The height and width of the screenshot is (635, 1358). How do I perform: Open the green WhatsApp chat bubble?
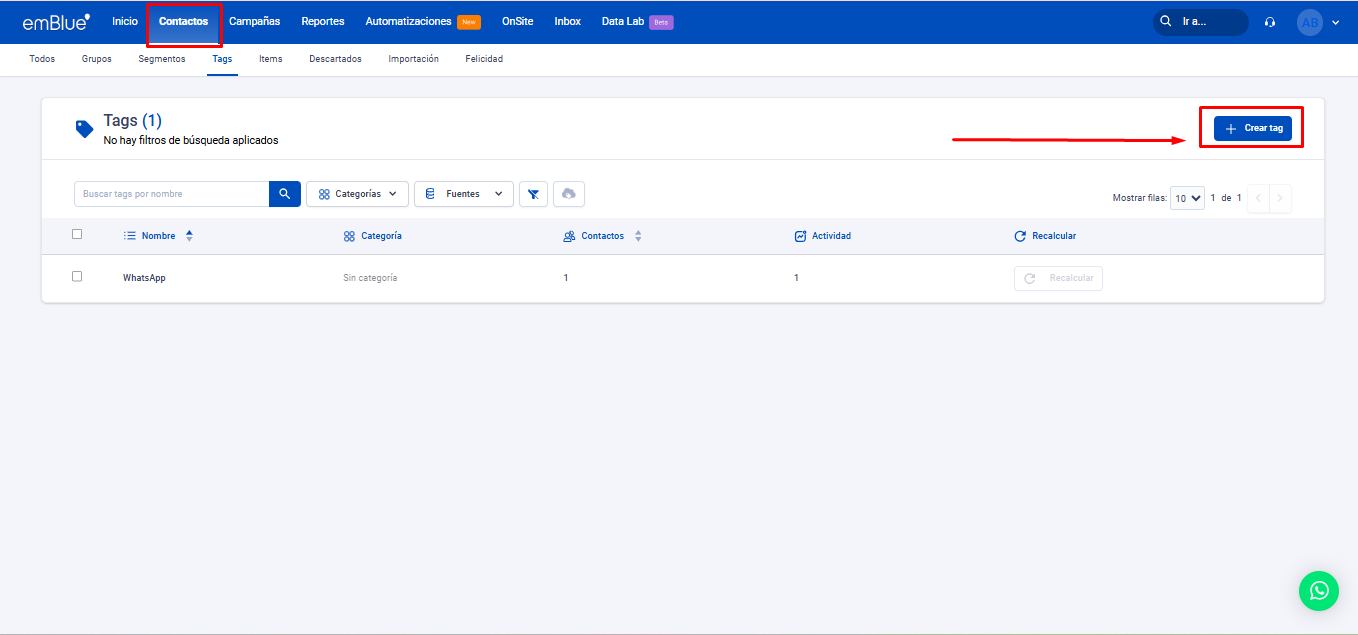pos(1318,591)
